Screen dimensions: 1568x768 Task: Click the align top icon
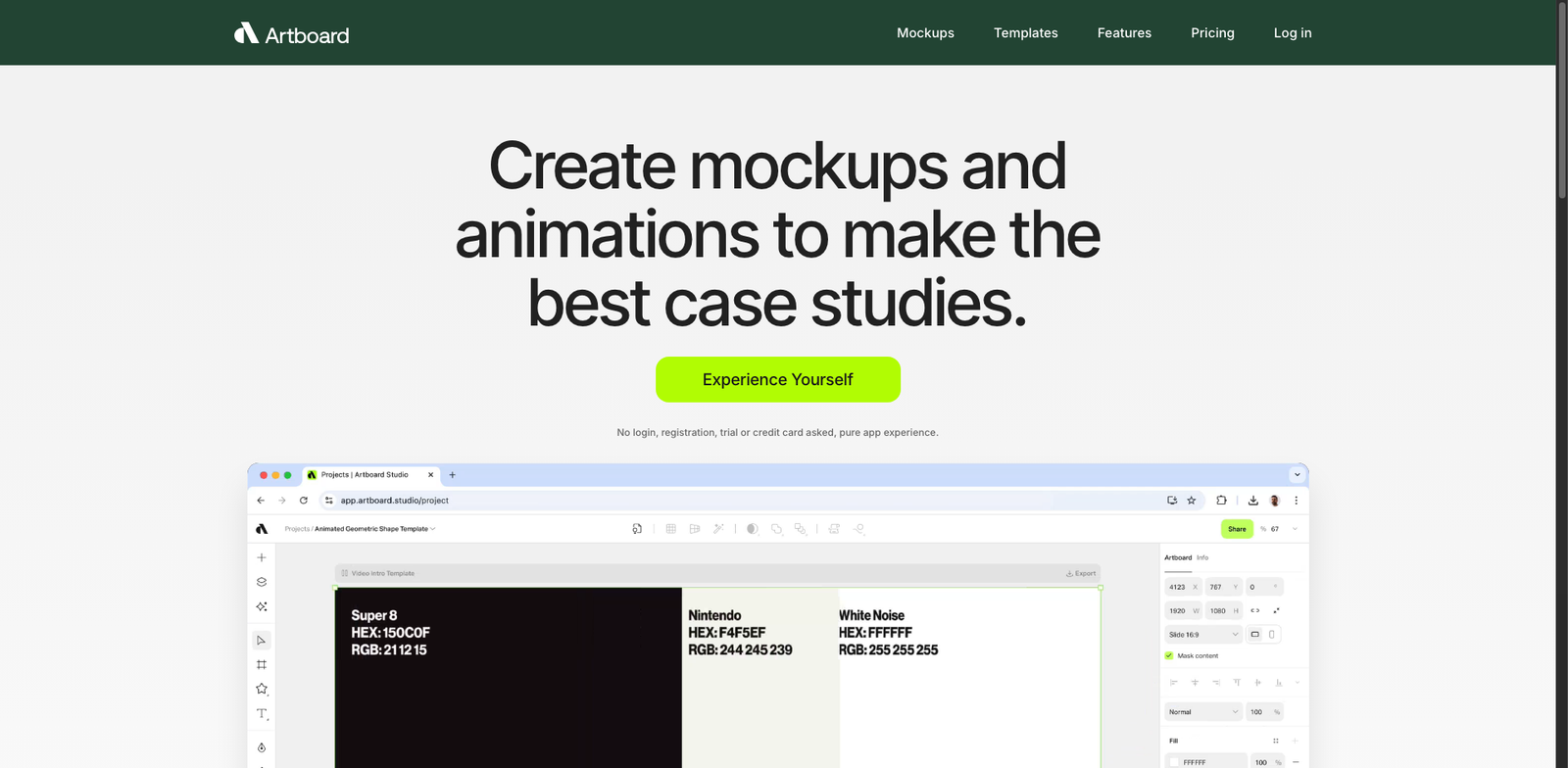point(1237,682)
